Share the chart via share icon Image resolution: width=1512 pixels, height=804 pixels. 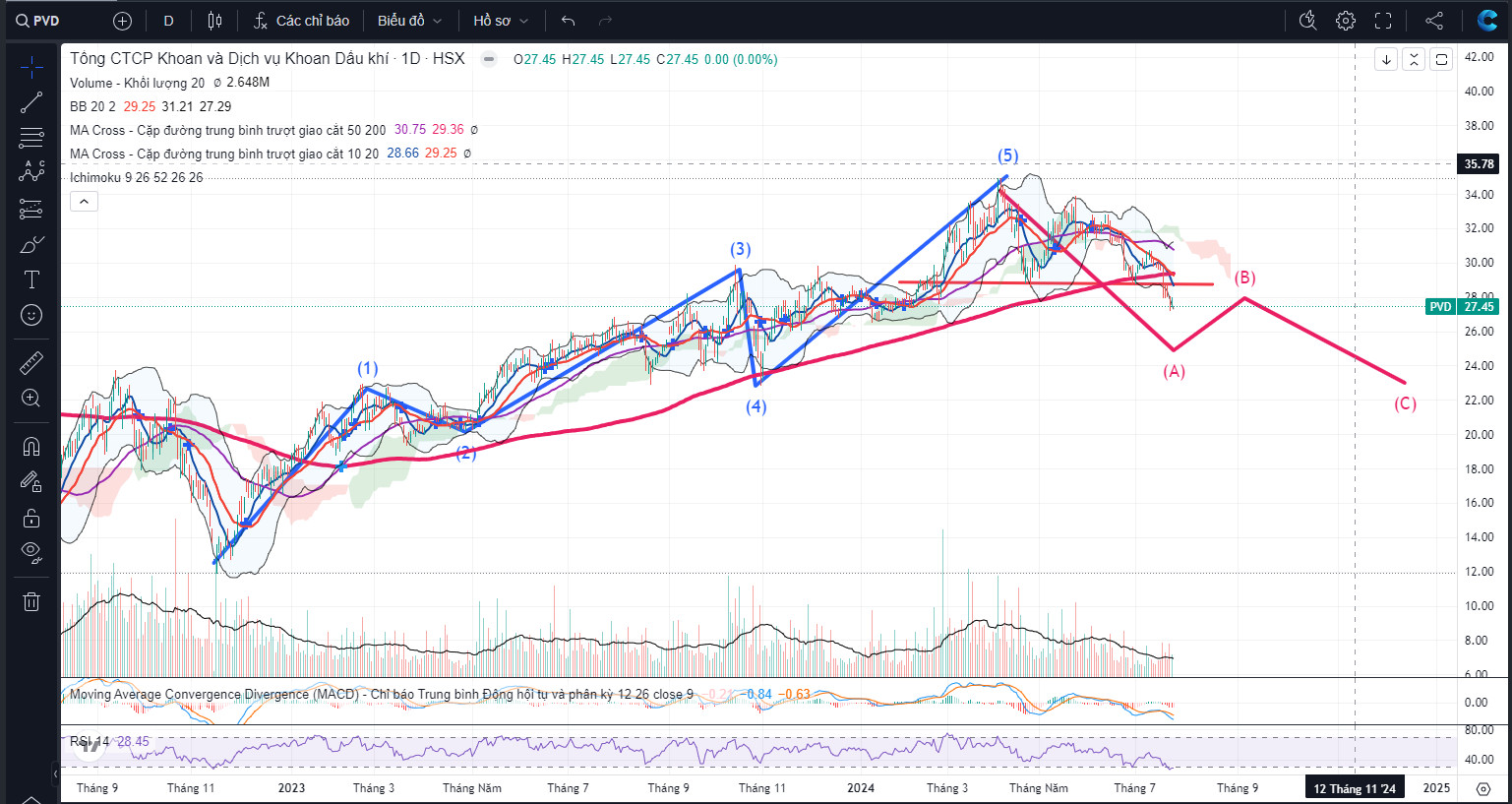click(x=1434, y=21)
